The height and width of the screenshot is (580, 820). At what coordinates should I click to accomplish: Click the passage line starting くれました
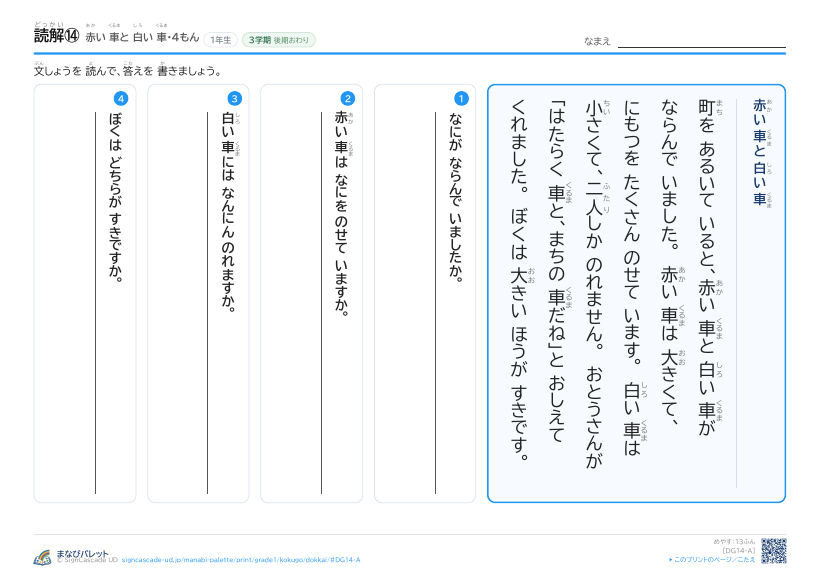519,280
